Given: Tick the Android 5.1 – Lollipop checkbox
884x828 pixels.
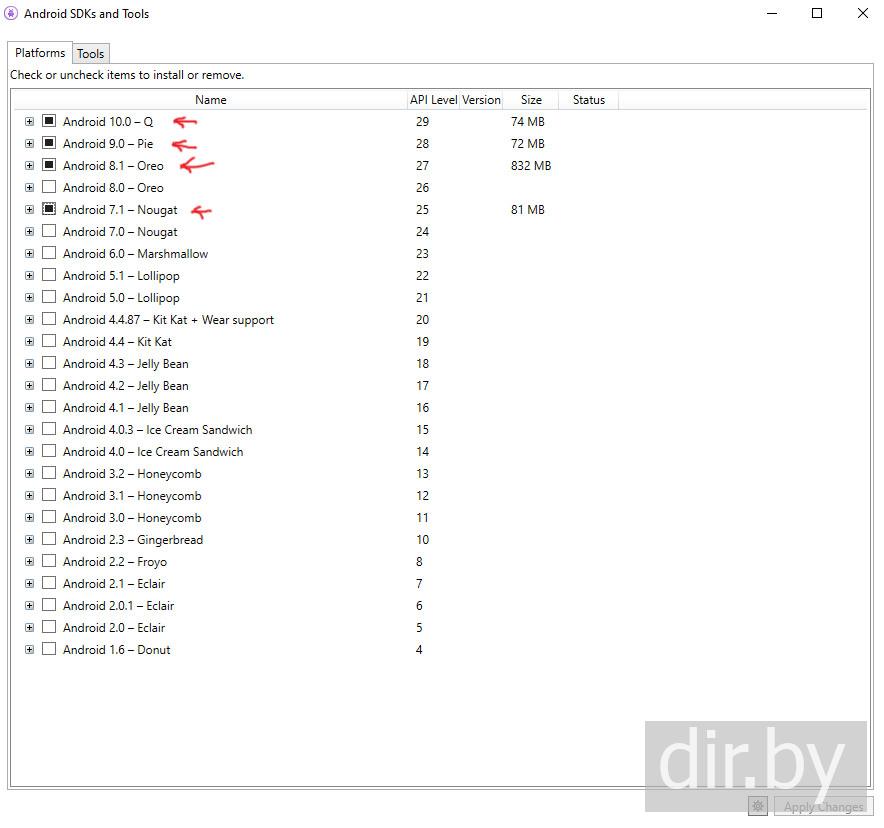Looking at the screenshot, I should (x=49, y=274).
